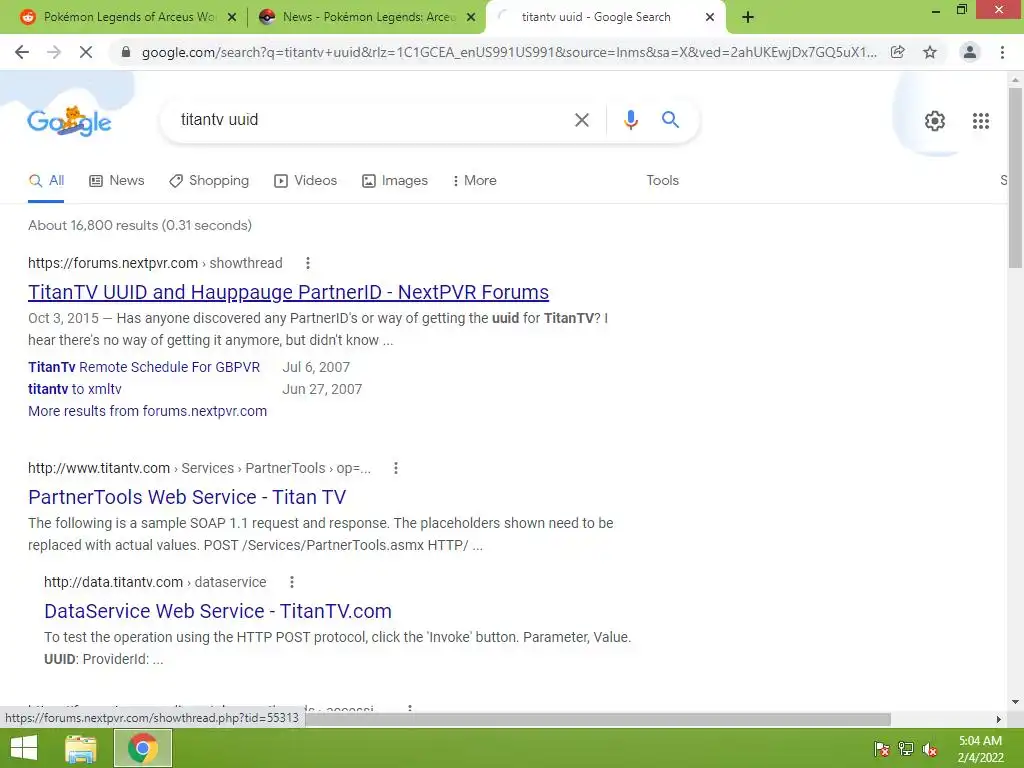Viewport: 1024px width, 768px height.
Task: Open PartnerTools Web Service - Titan TV result
Action: [187, 498]
